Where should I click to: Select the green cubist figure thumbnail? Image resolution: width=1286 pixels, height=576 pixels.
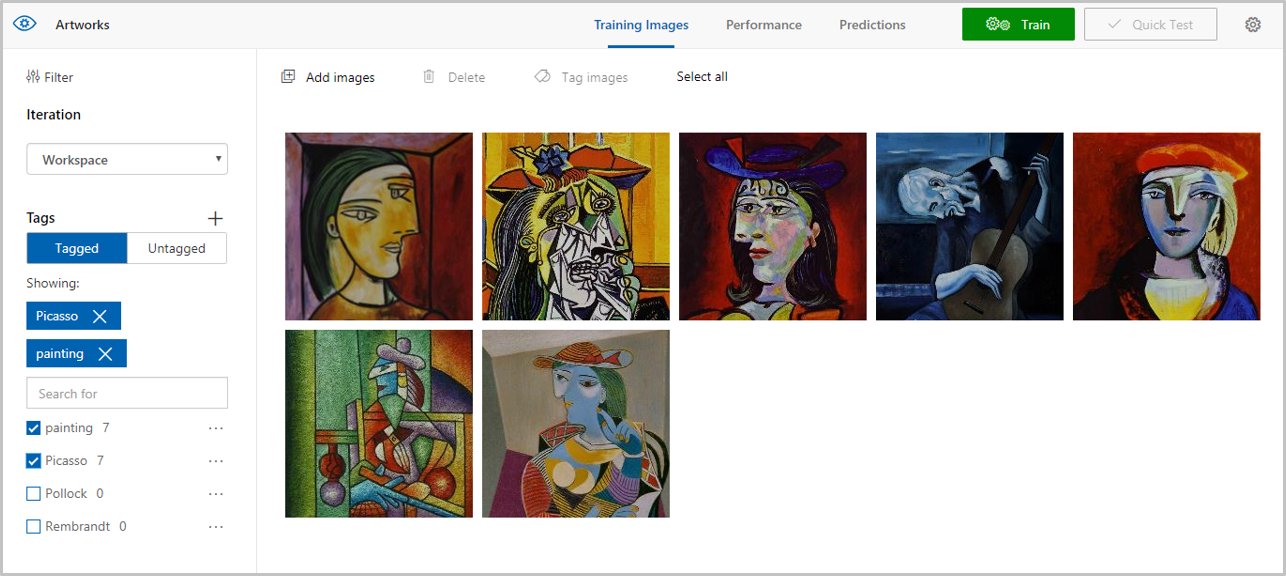[379, 424]
